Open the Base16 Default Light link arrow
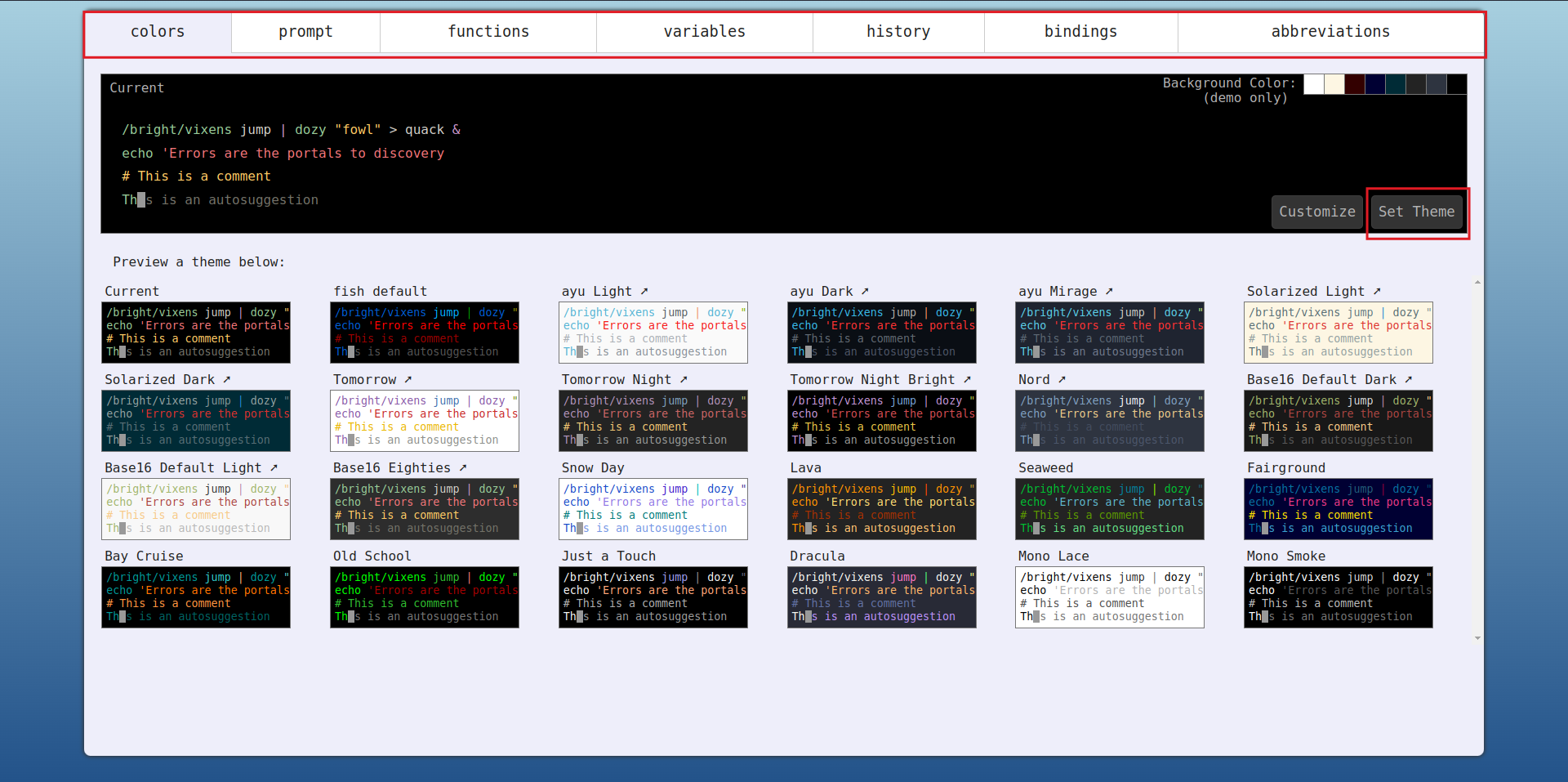 (x=272, y=467)
